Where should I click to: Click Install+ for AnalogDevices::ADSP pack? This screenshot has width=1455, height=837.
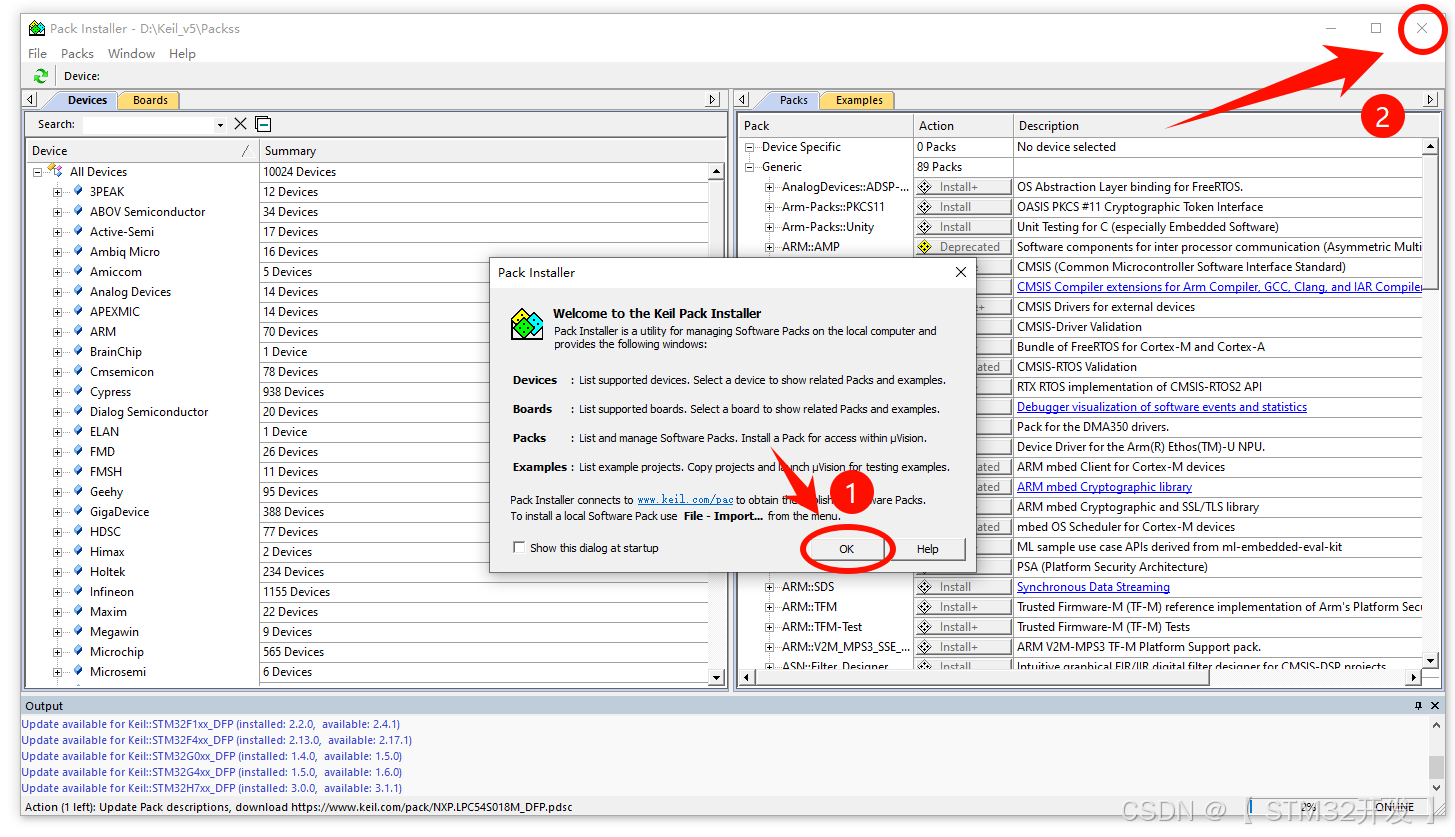[x=962, y=187]
